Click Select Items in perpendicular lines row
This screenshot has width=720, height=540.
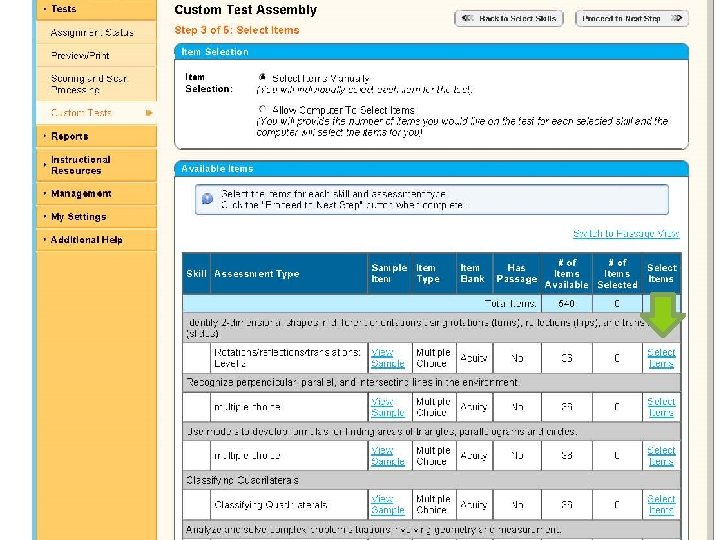(x=661, y=407)
